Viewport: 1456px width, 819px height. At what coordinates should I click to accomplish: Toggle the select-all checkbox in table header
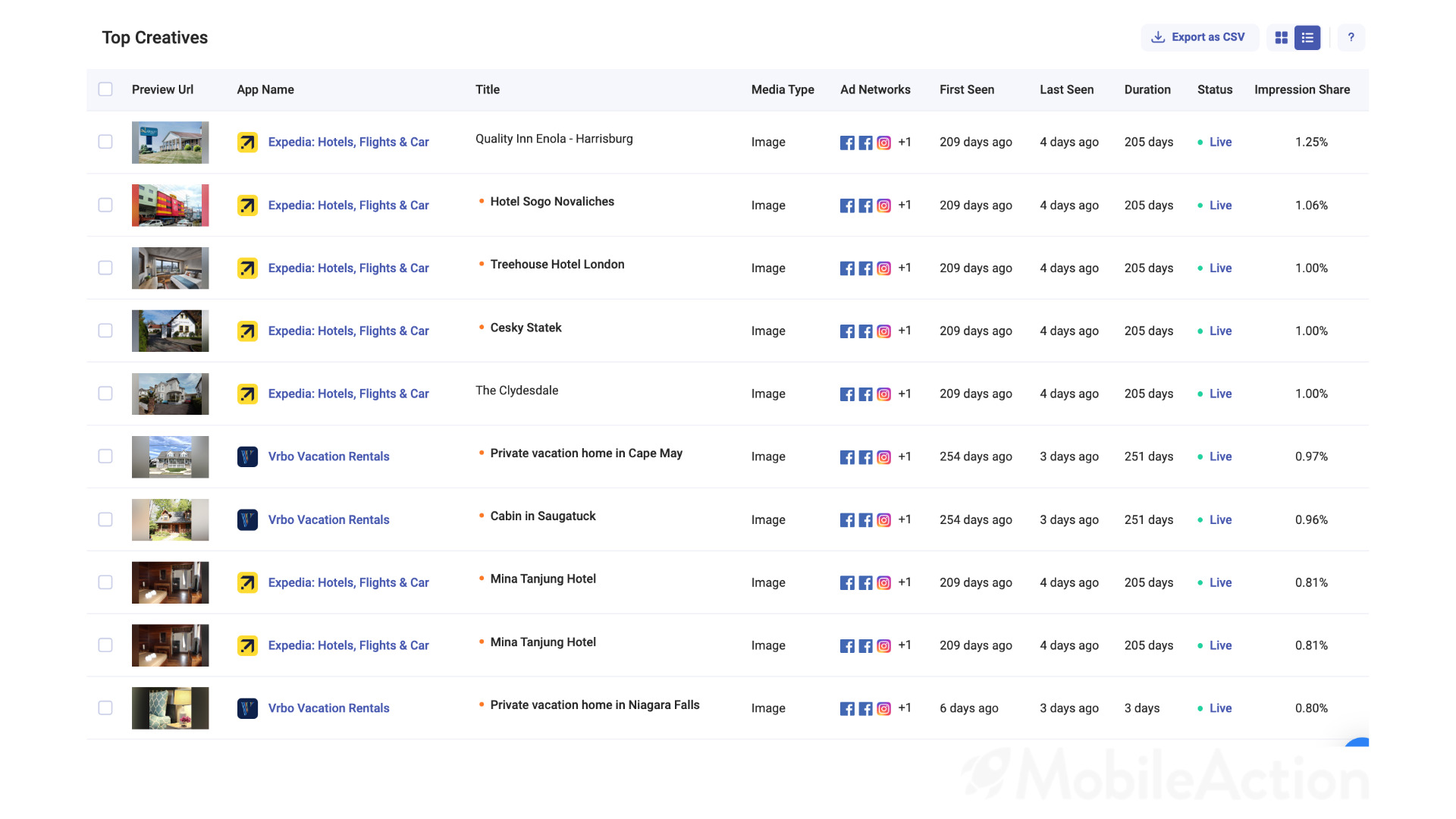click(x=105, y=89)
